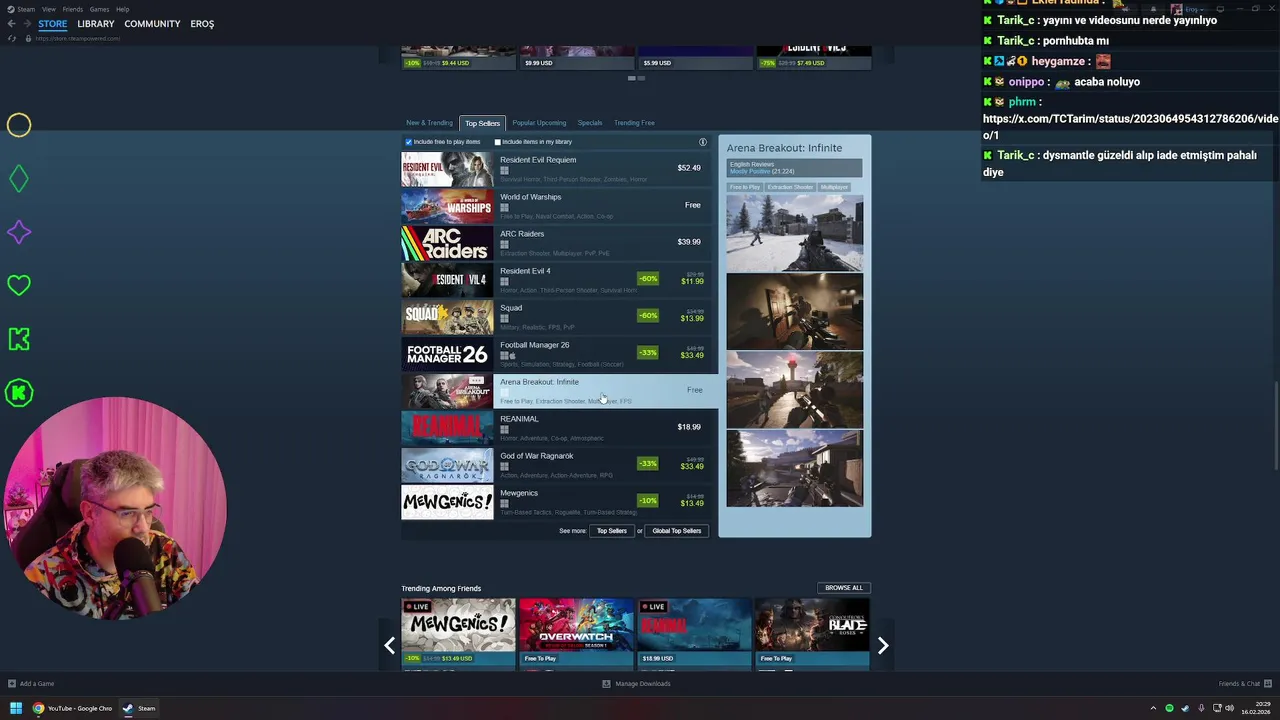This screenshot has width=1280, height=720.
Task: Switch to YouTube Google Chrome taskbar window
Action: [72, 708]
